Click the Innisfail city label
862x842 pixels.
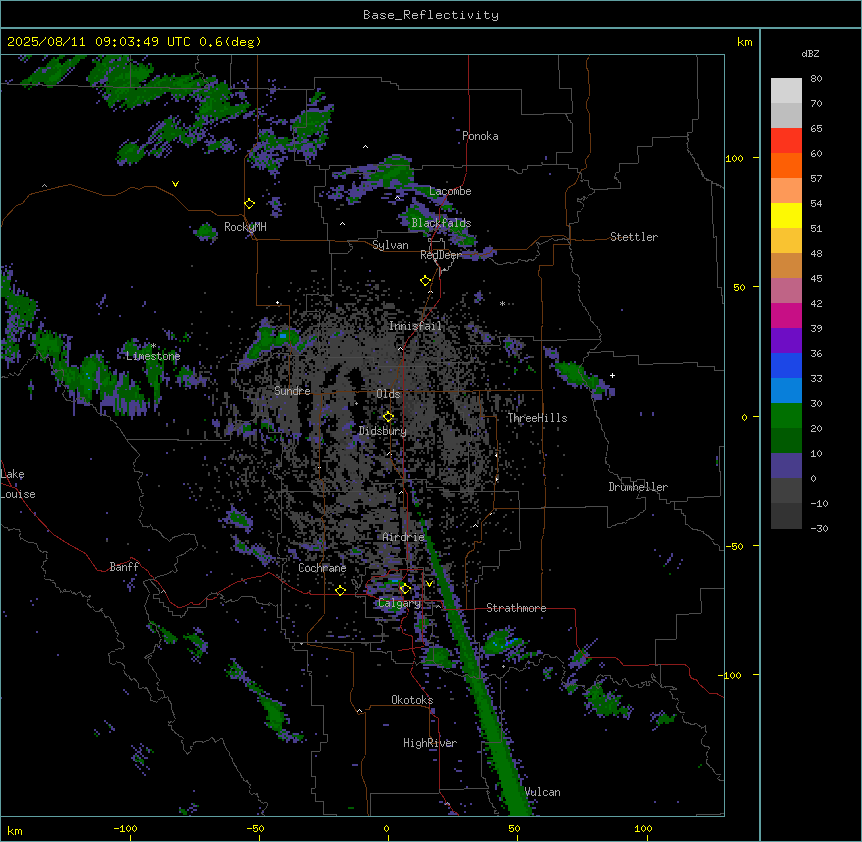tap(415, 326)
